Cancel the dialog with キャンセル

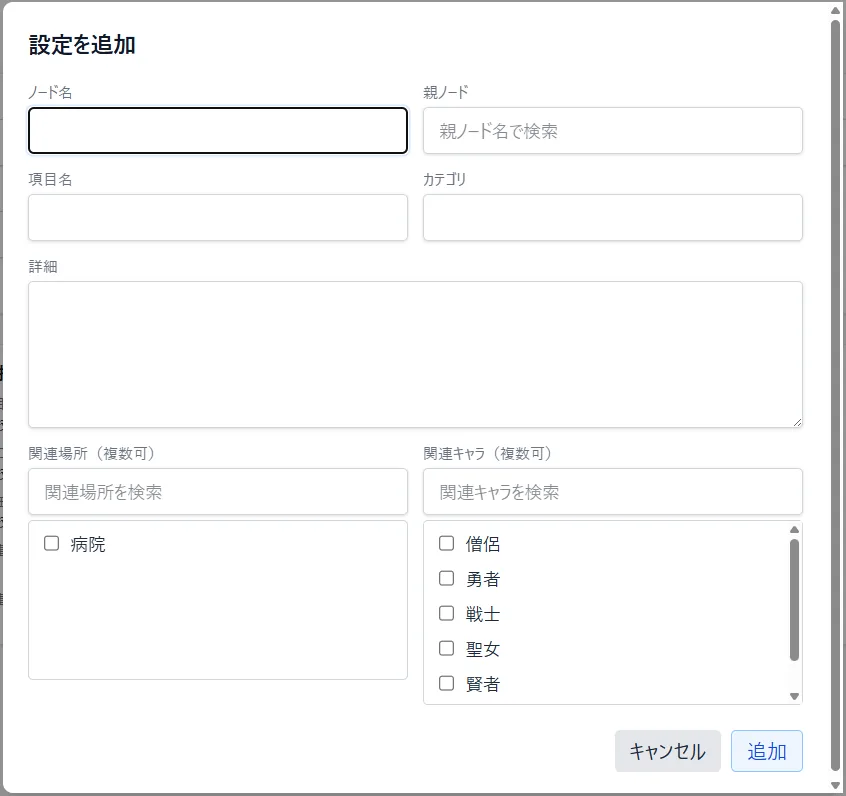pyautogui.click(x=667, y=751)
